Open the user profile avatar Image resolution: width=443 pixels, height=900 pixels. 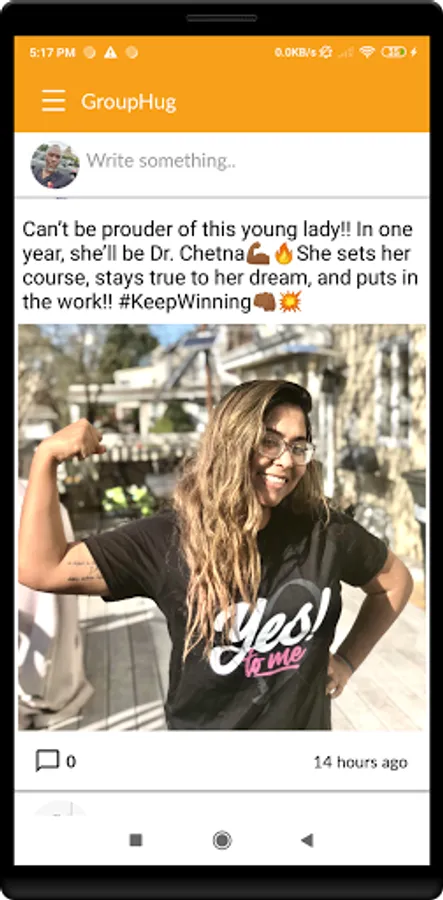[55, 165]
